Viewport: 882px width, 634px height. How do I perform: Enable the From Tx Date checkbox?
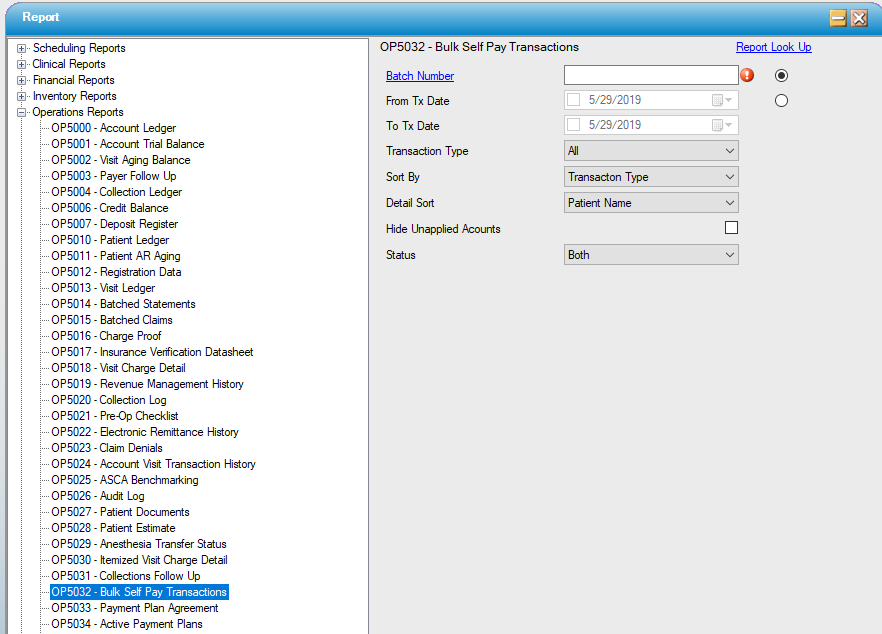coord(574,100)
